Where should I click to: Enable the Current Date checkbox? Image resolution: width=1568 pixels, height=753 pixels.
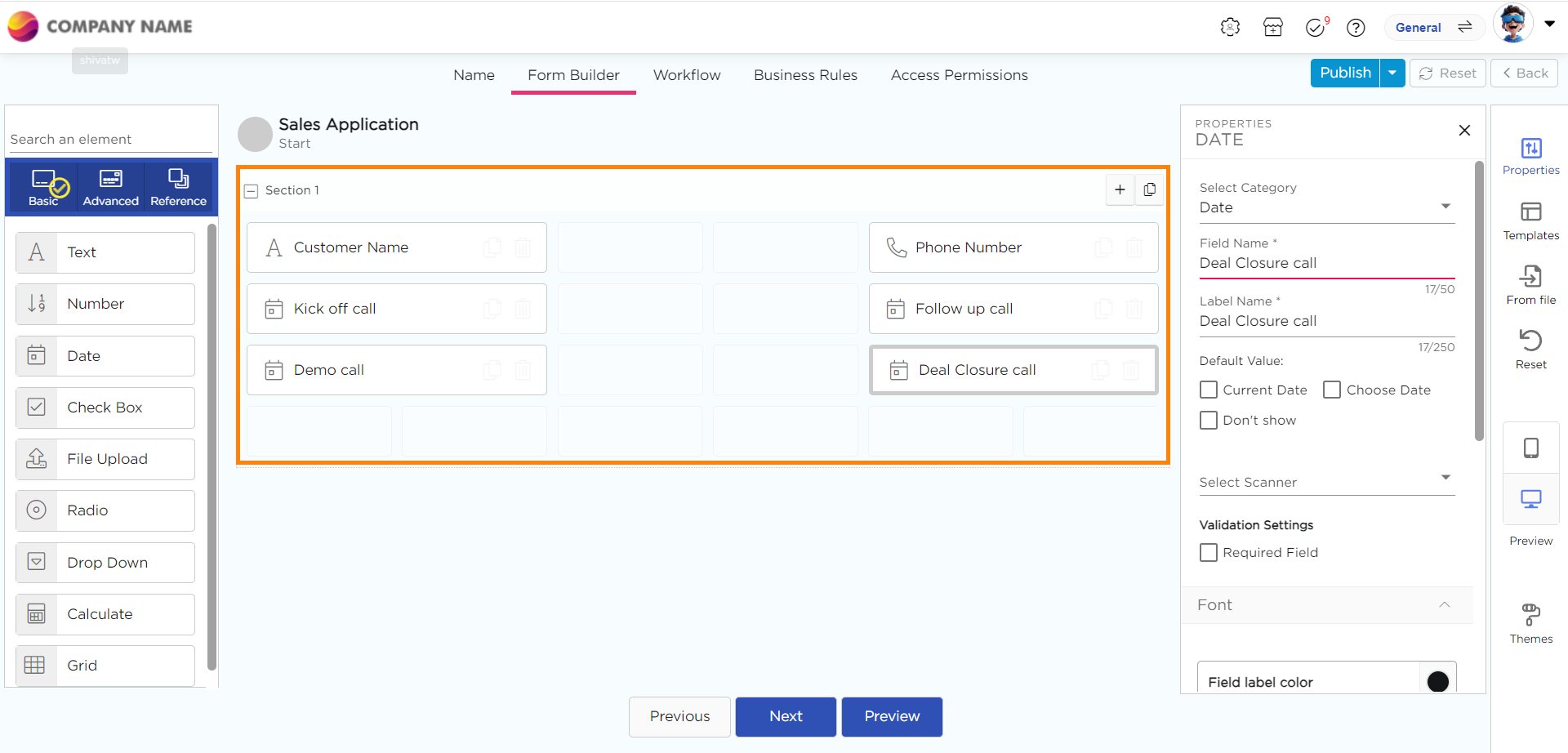click(x=1209, y=390)
